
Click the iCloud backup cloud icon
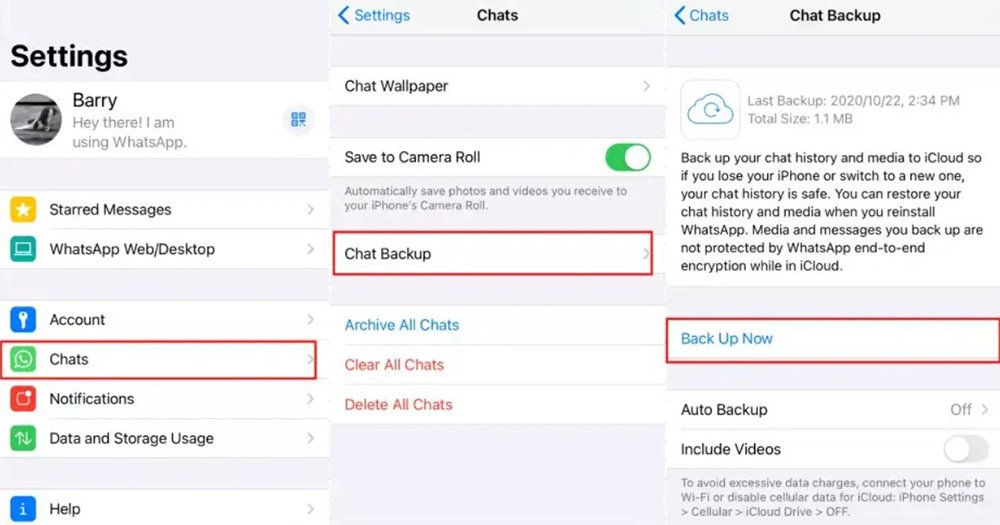pos(710,110)
